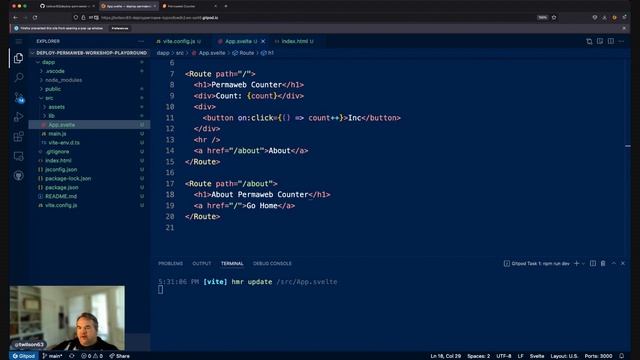Open the new terminal profile dropdown arrow
Image resolution: width=640 pixels, height=360 pixels.
coord(583,264)
